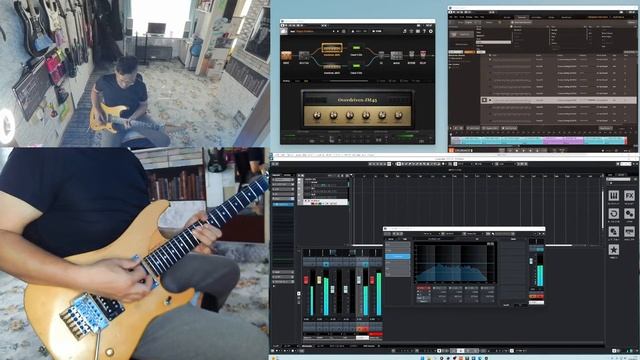The height and width of the screenshot is (360, 640).
Task: Click the red channel label at mixer bottom
Action: (x=376, y=334)
